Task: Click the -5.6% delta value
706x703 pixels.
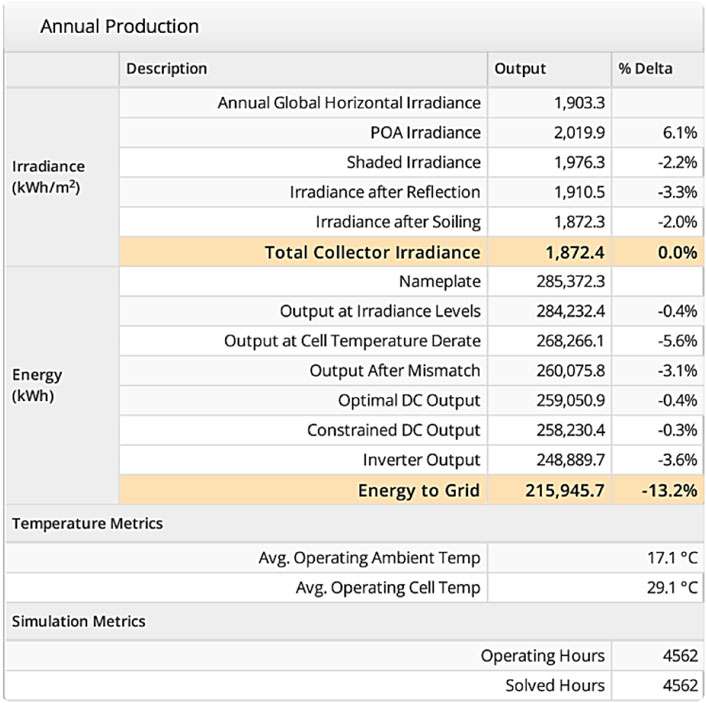Action: coord(677,341)
